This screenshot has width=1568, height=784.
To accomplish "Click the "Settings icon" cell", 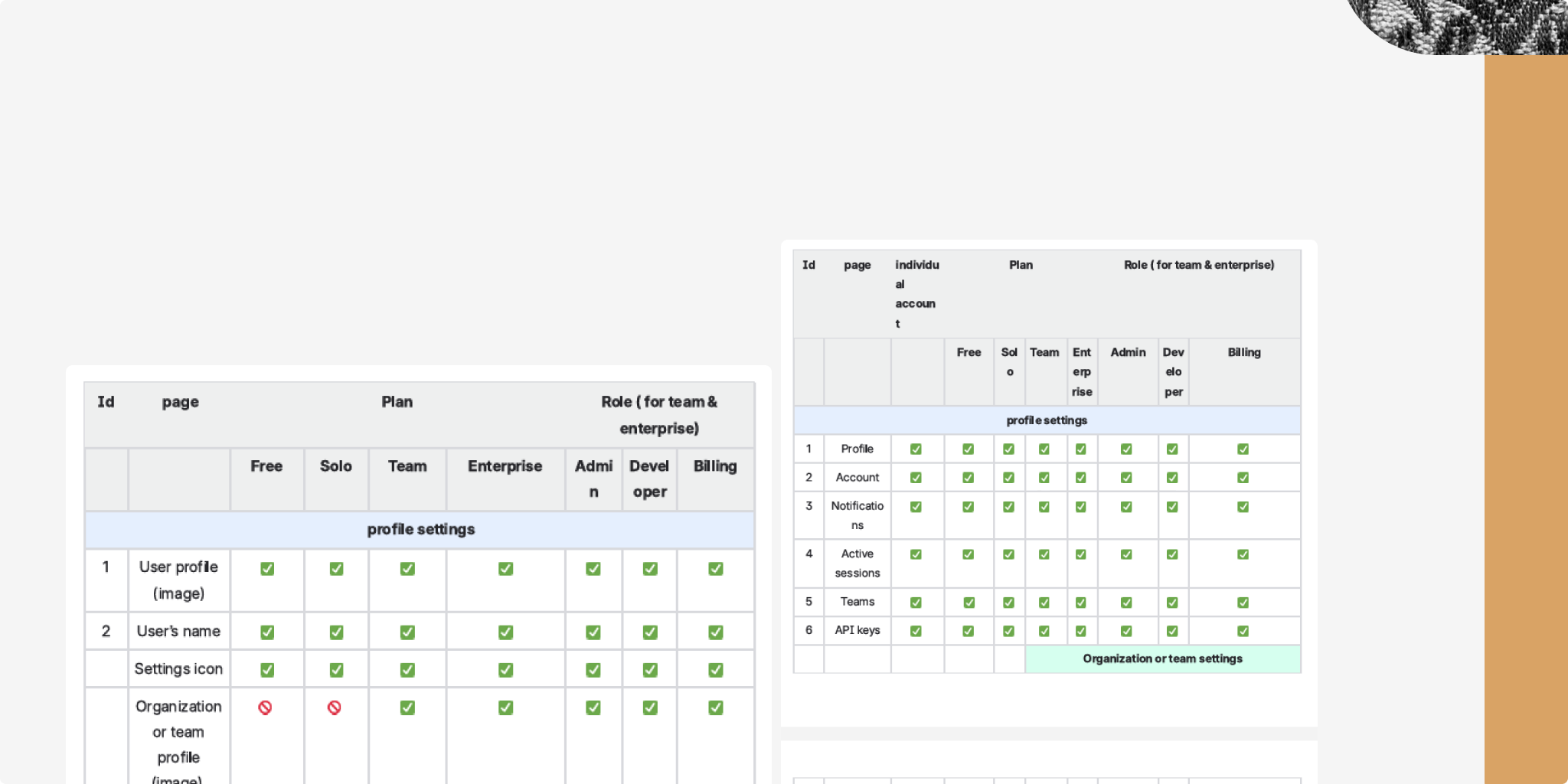I will coord(178,668).
